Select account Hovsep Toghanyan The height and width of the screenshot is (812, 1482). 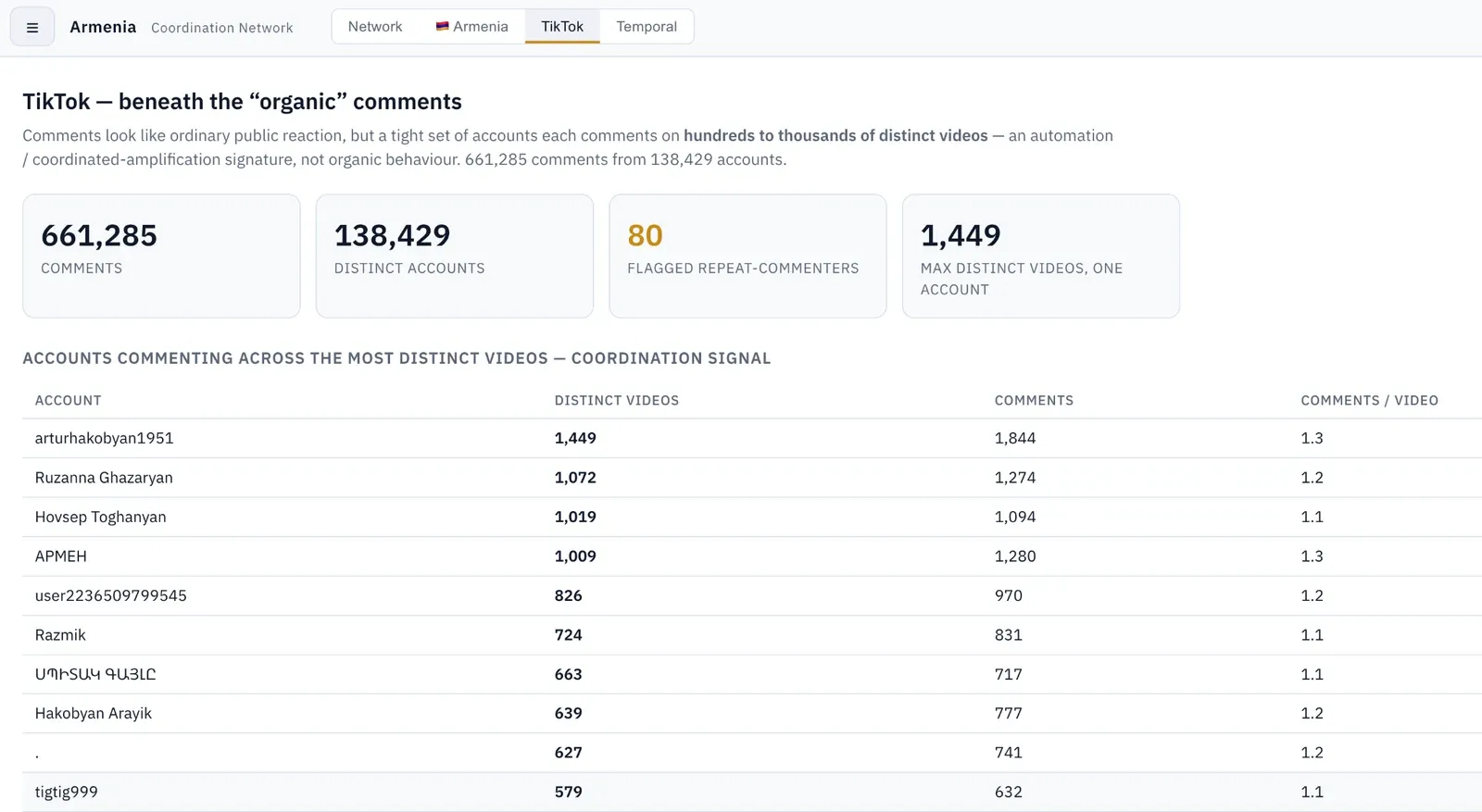click(x=101, y=517)
